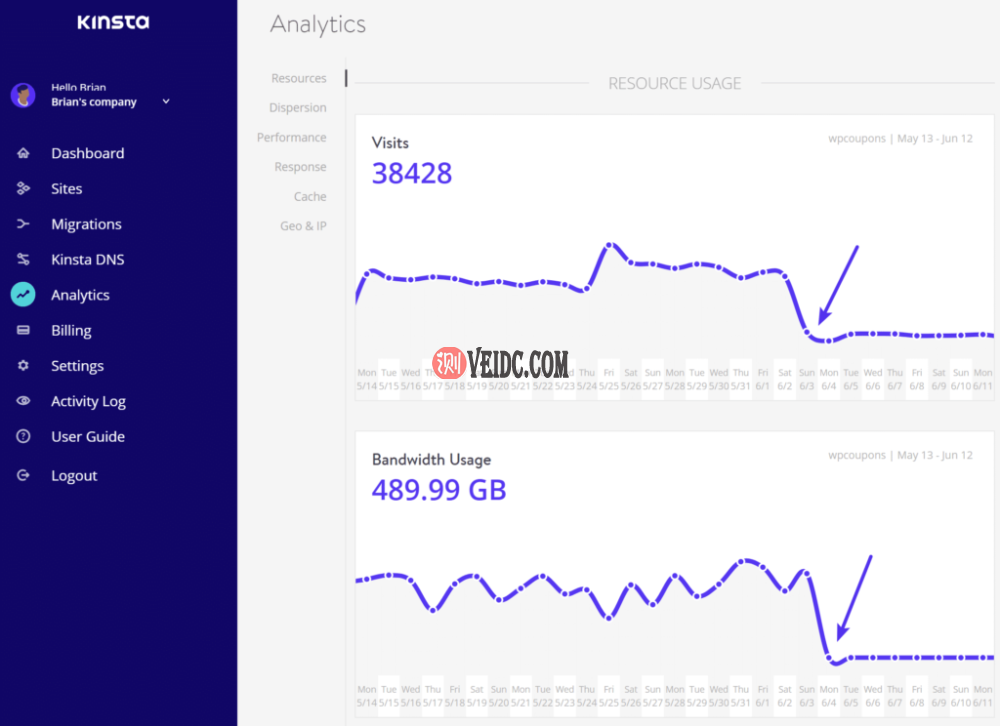This screenshot has width=1000, height=726.
Task: Click the Activity Log eye icon
Action: [x=23, y=401]
